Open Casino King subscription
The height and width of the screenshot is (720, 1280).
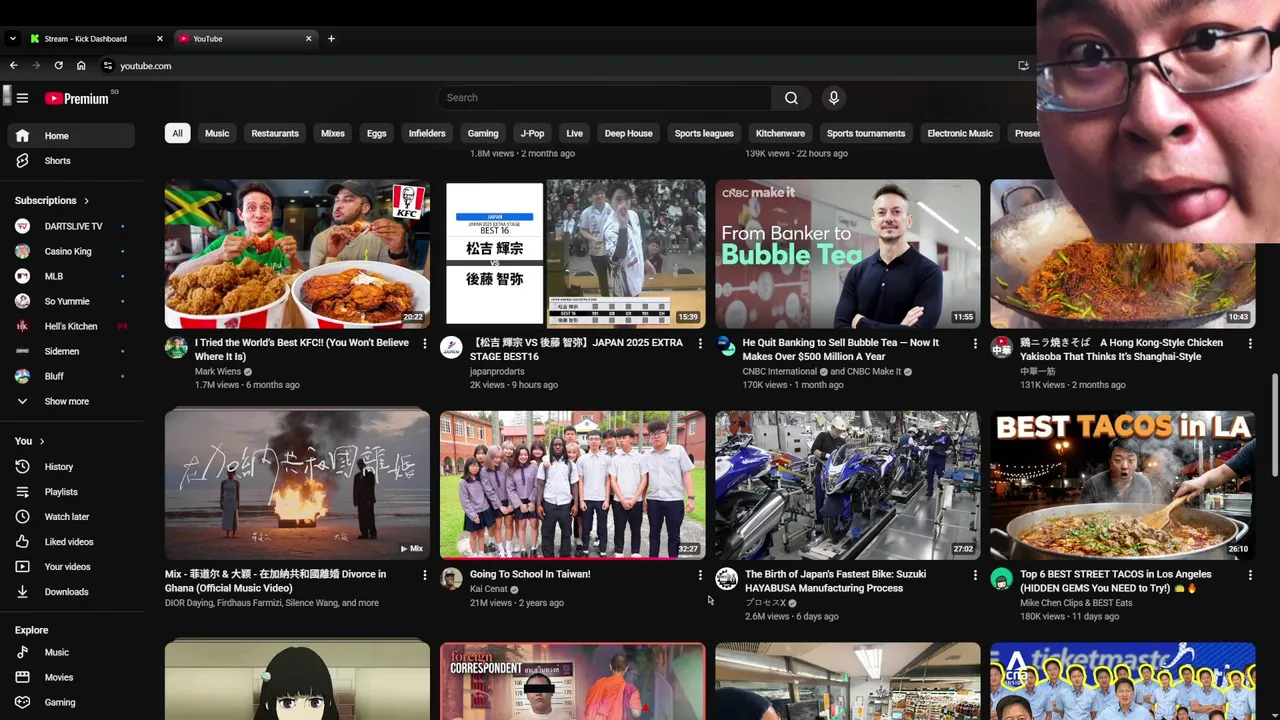[x=70, y=251]
